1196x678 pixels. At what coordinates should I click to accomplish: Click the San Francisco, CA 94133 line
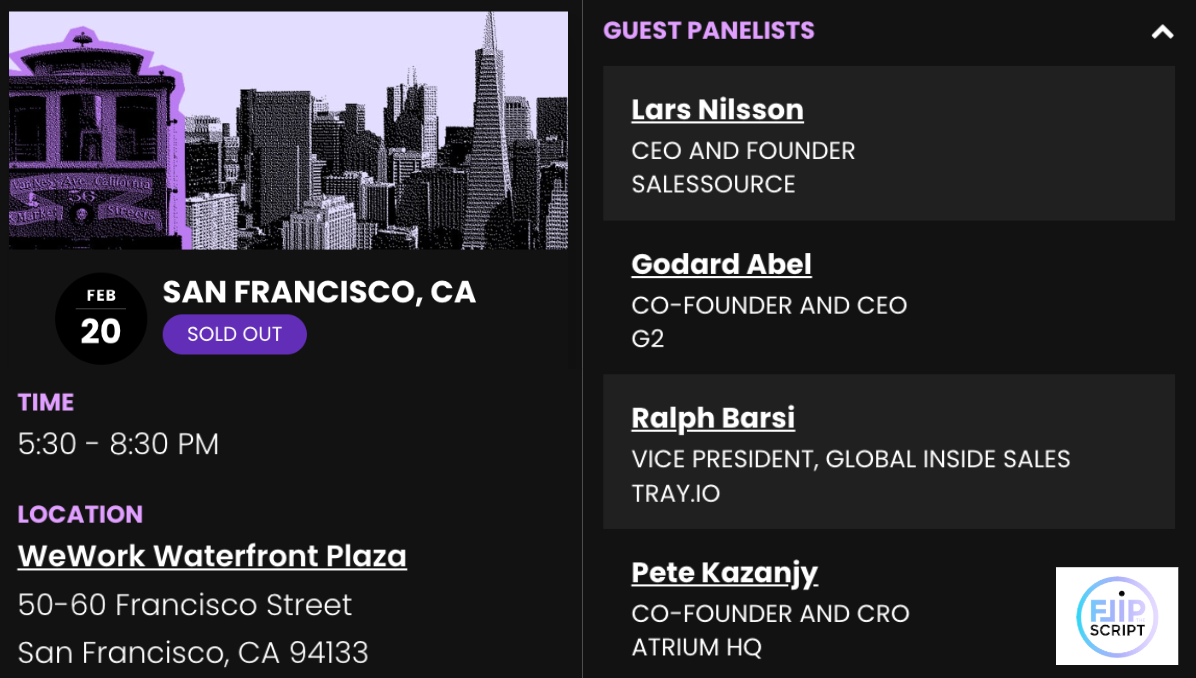[x=193, y=653]
